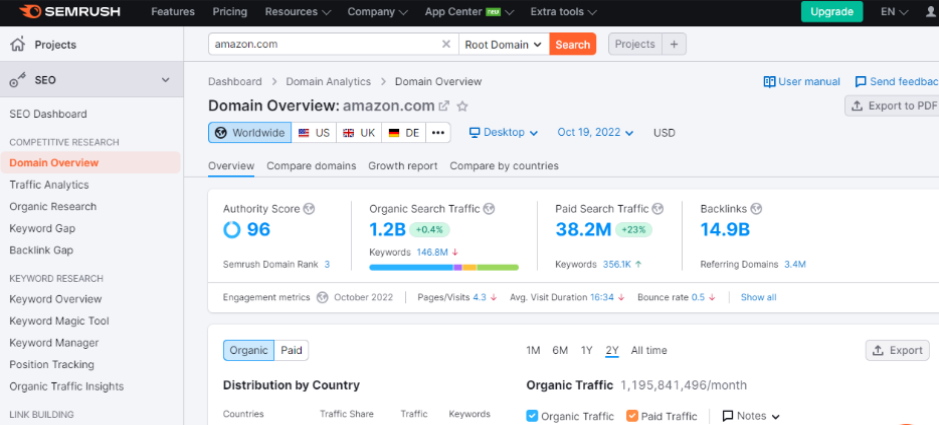Select the 1M time range

click(533, 350)
